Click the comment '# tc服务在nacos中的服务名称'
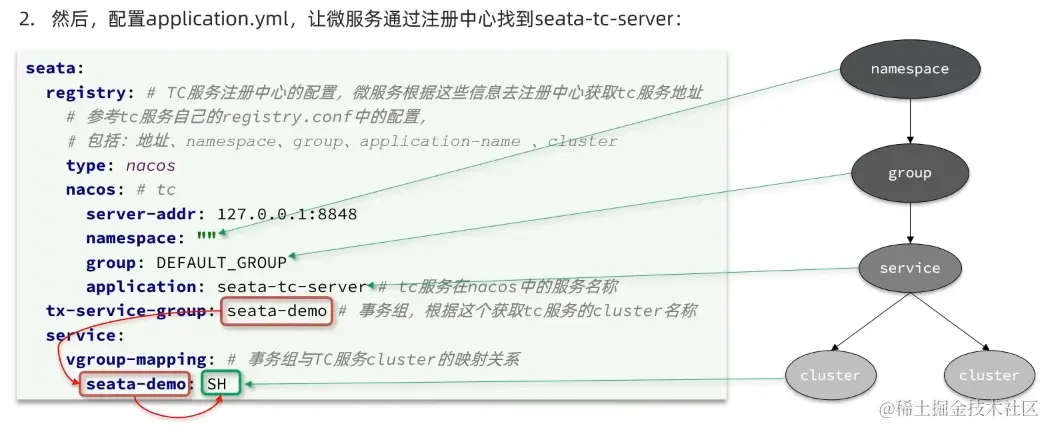This screenshot has height=425, width=1045. (x=499, y=286)
